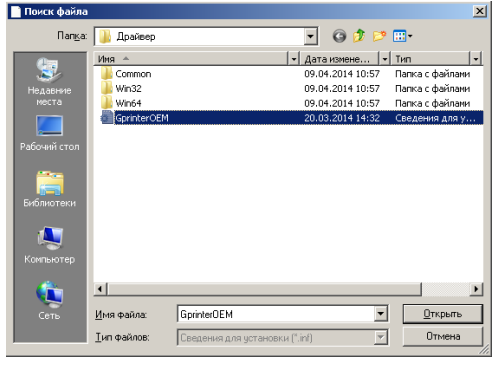Viewport: 503px width, 367px height.
Task: Select the GprinterOEM inf file icon
Action: tap(107, 118)
